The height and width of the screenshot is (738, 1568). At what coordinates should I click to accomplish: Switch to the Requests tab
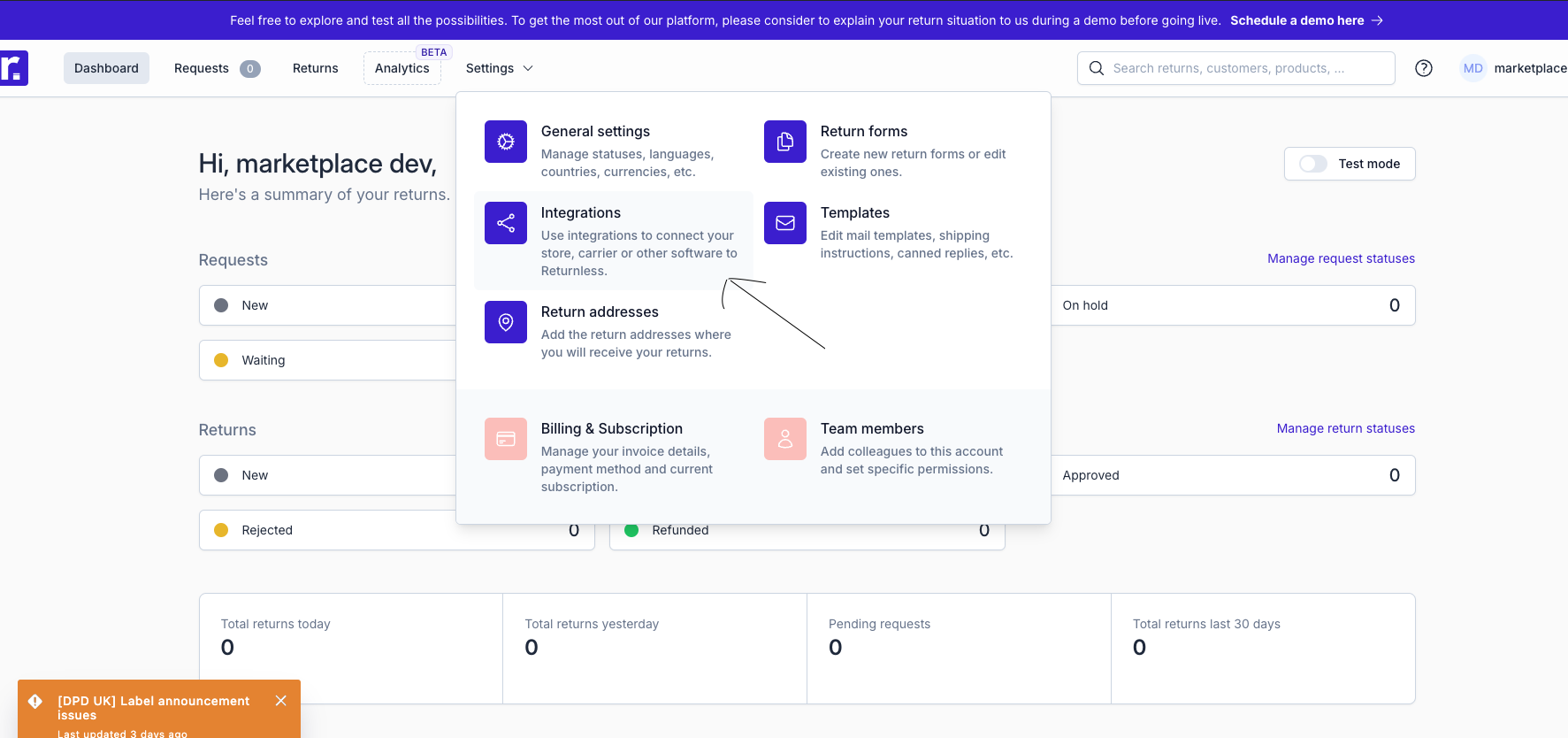pos(216,68)
